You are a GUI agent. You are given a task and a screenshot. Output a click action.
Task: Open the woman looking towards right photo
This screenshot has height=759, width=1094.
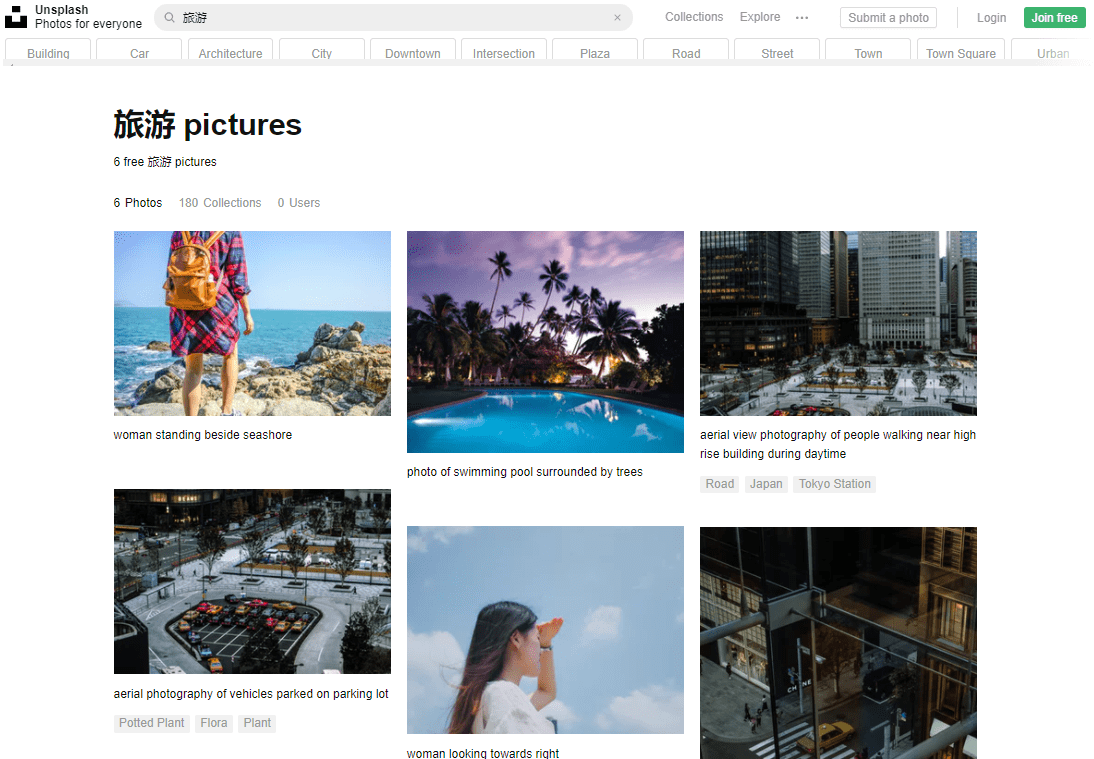point(545,630)
